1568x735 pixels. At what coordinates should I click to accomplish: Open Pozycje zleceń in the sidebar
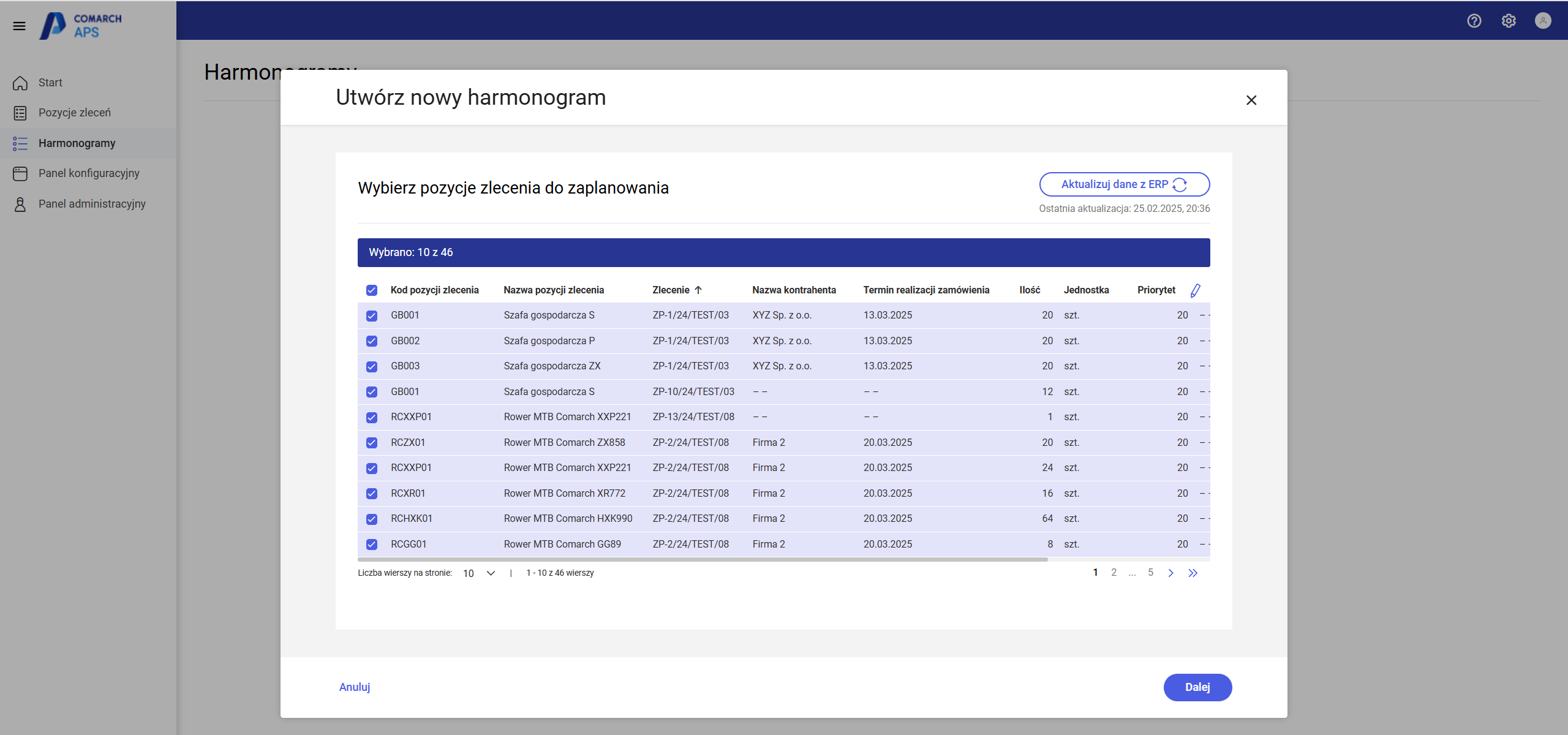click(74, 113)
